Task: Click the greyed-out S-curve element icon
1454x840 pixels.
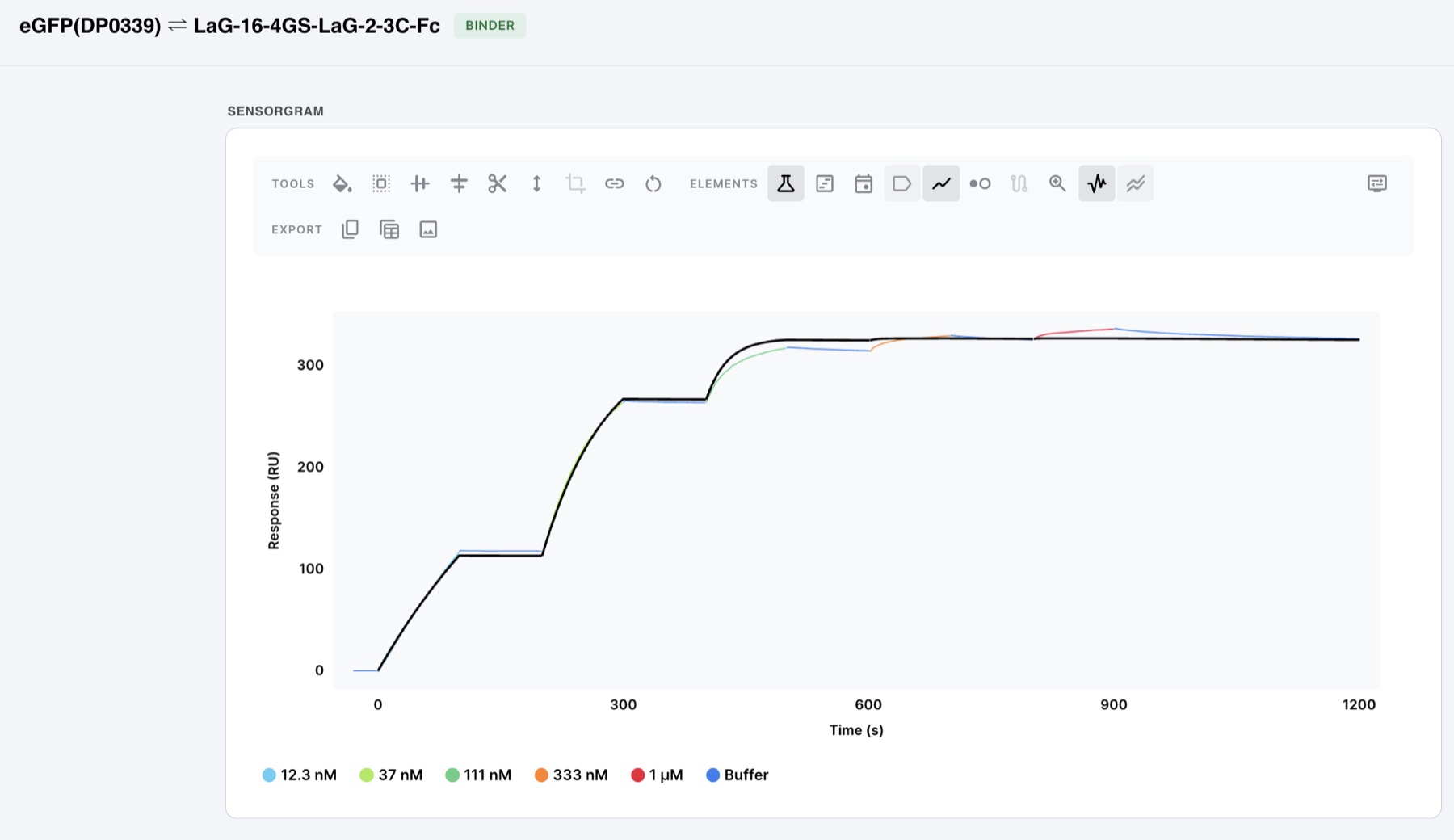Action: click(1019, 183)
